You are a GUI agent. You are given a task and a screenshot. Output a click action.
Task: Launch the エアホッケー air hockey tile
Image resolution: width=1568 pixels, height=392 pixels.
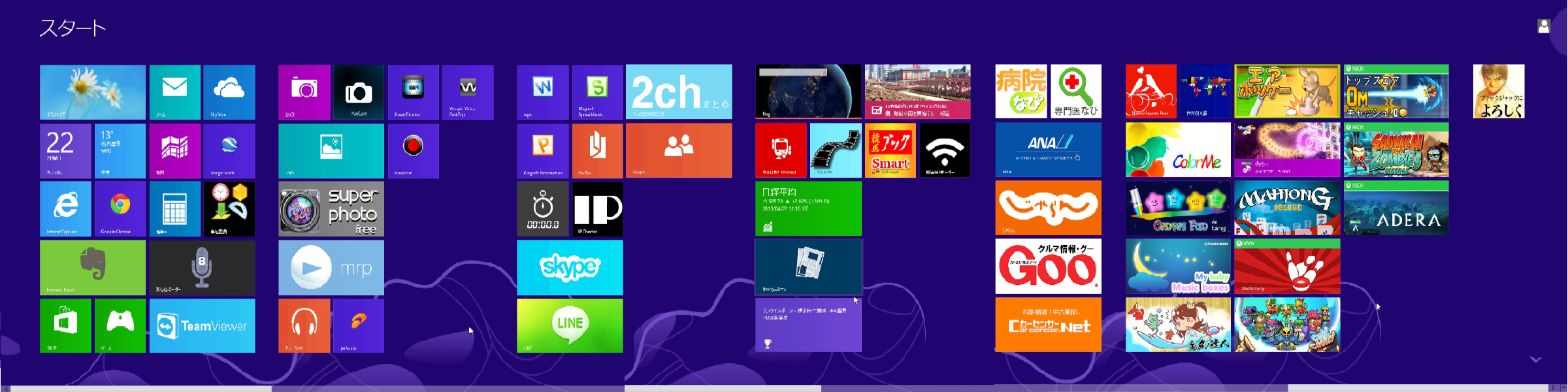click(x=1287, y=91)
